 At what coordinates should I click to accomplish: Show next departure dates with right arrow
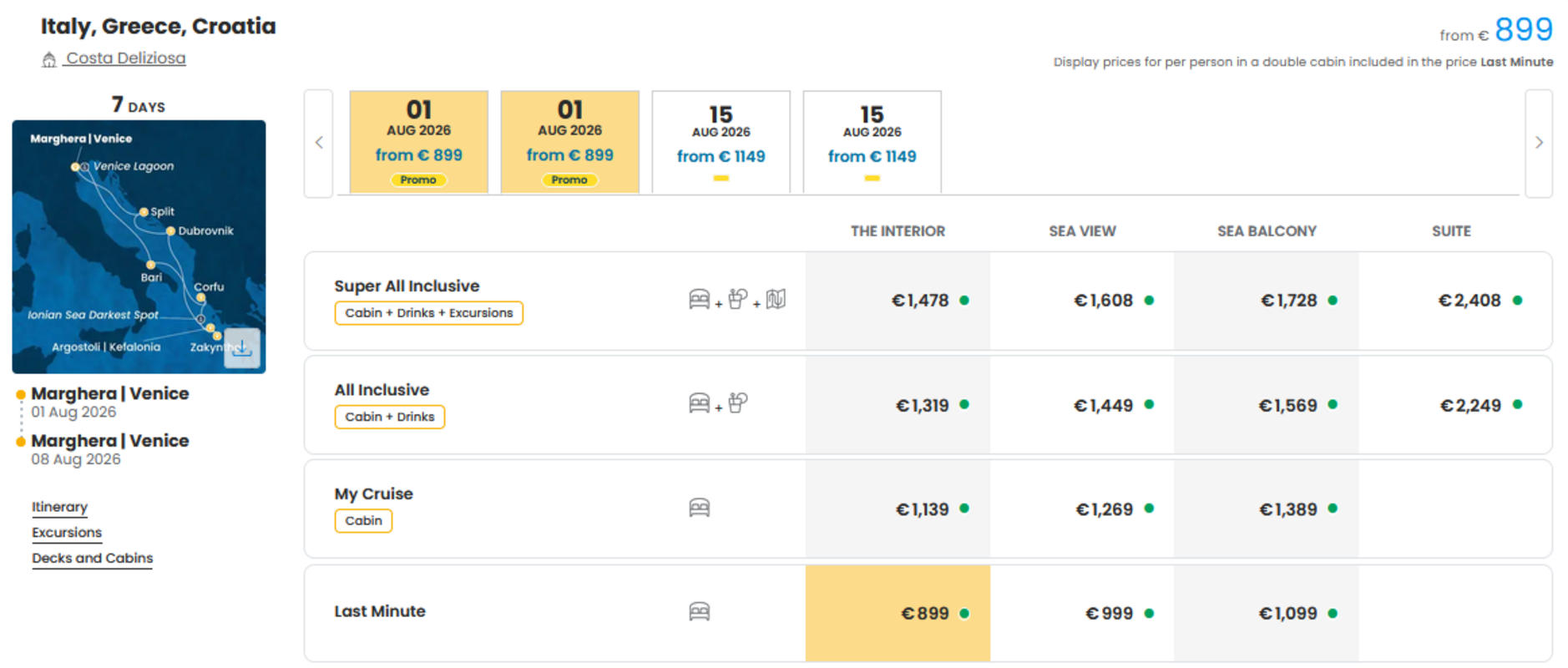1539,143
